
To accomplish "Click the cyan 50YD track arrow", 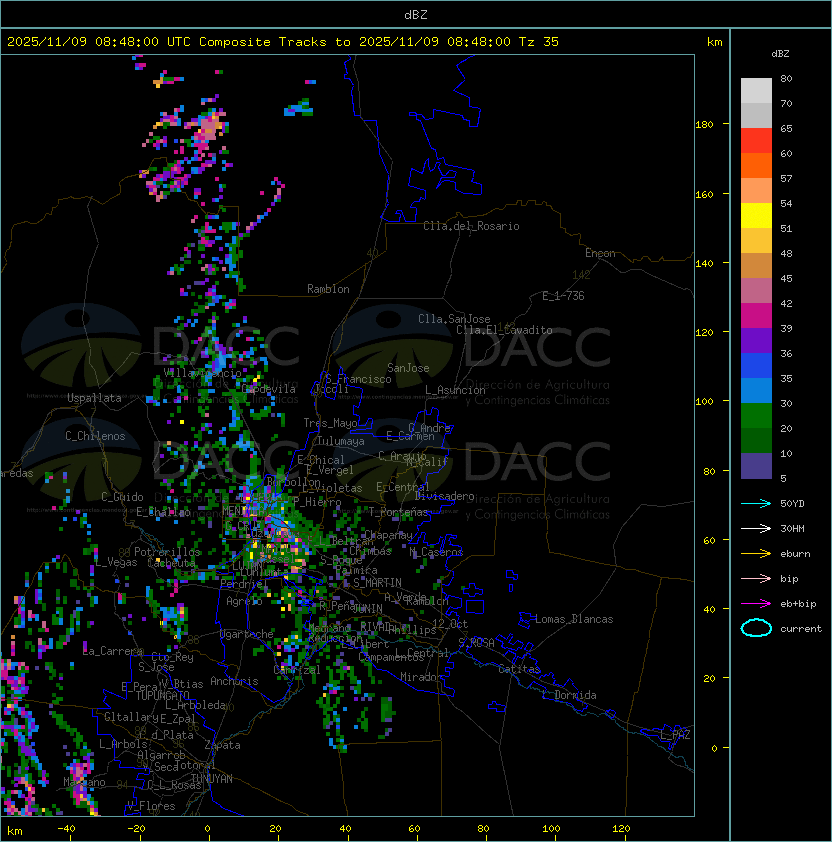I will click(756, 503).
